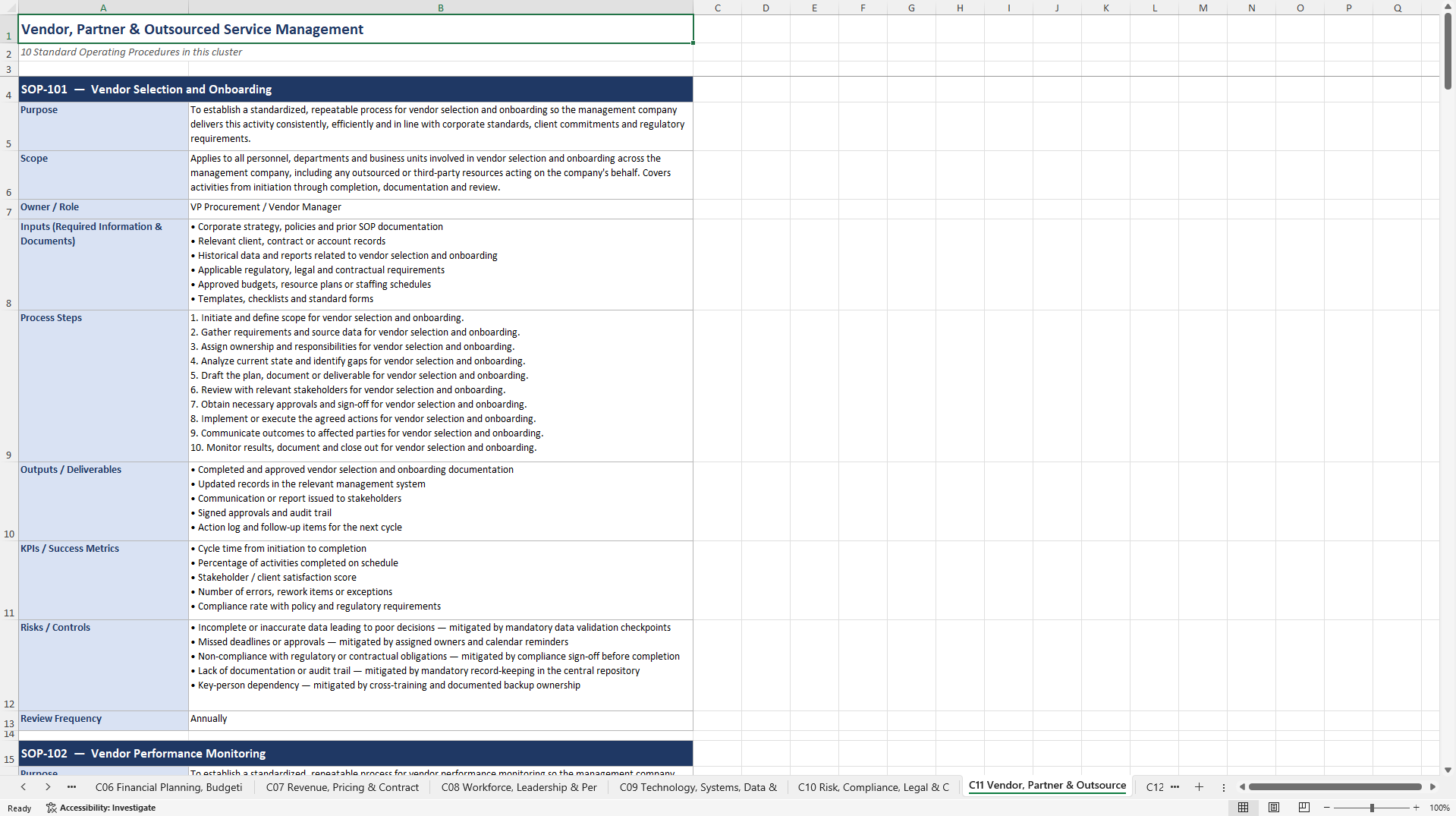The width and height of the screenshot is (1456, 816).
Task: Switch to Page Layout view icon
Action: pyautogui.click(x=1274, y=808)
